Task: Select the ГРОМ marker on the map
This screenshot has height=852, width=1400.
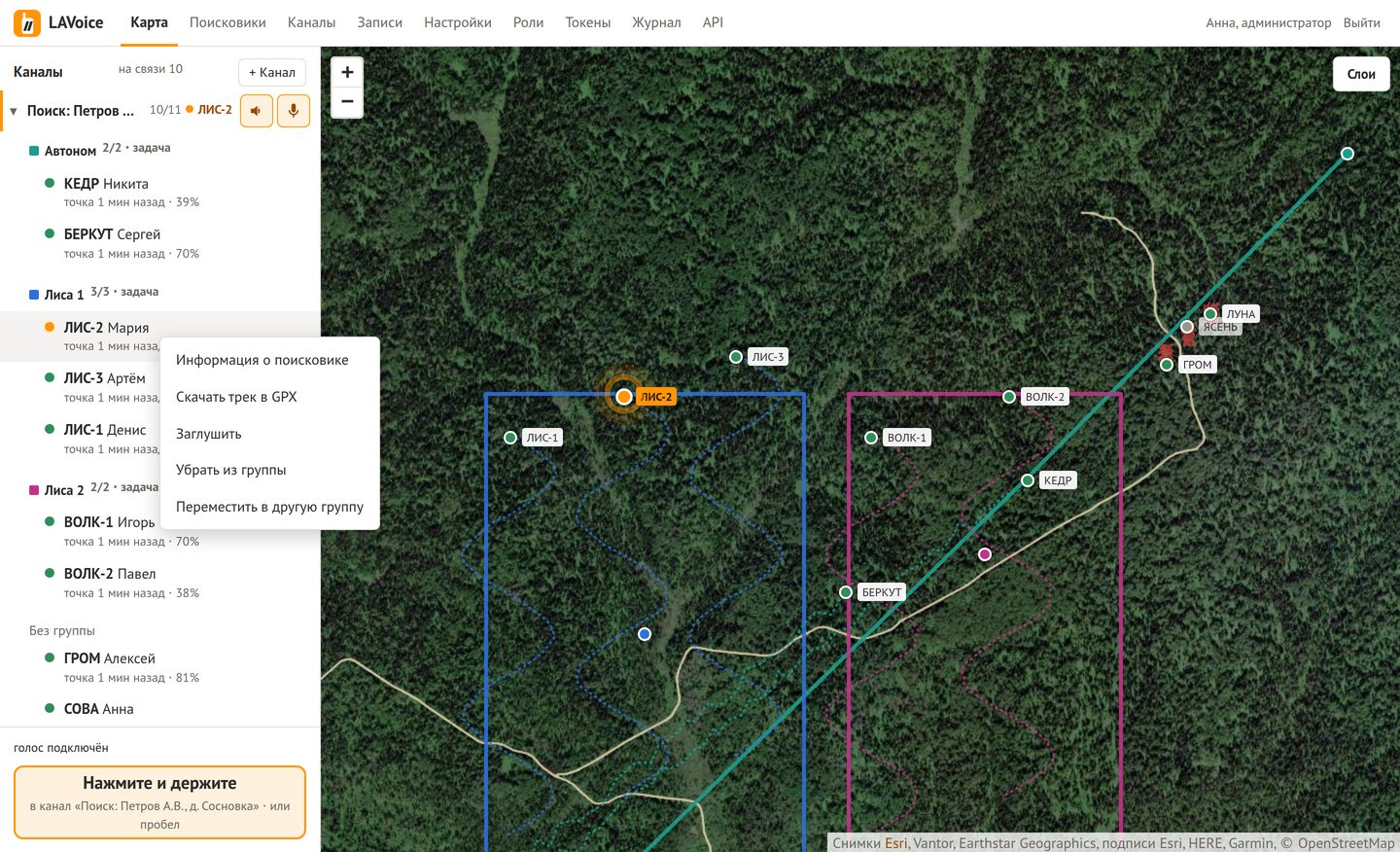Action: pos(1167,365)
